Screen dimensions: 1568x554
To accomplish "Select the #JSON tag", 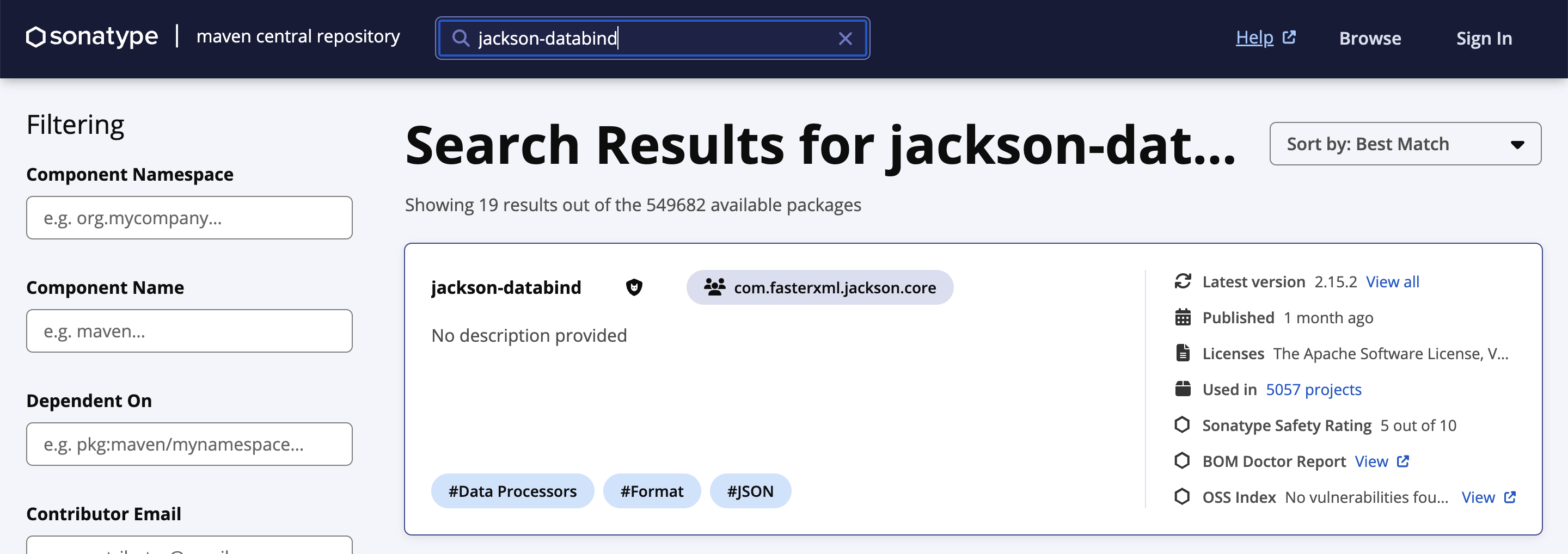I will (x=750, y=491).
